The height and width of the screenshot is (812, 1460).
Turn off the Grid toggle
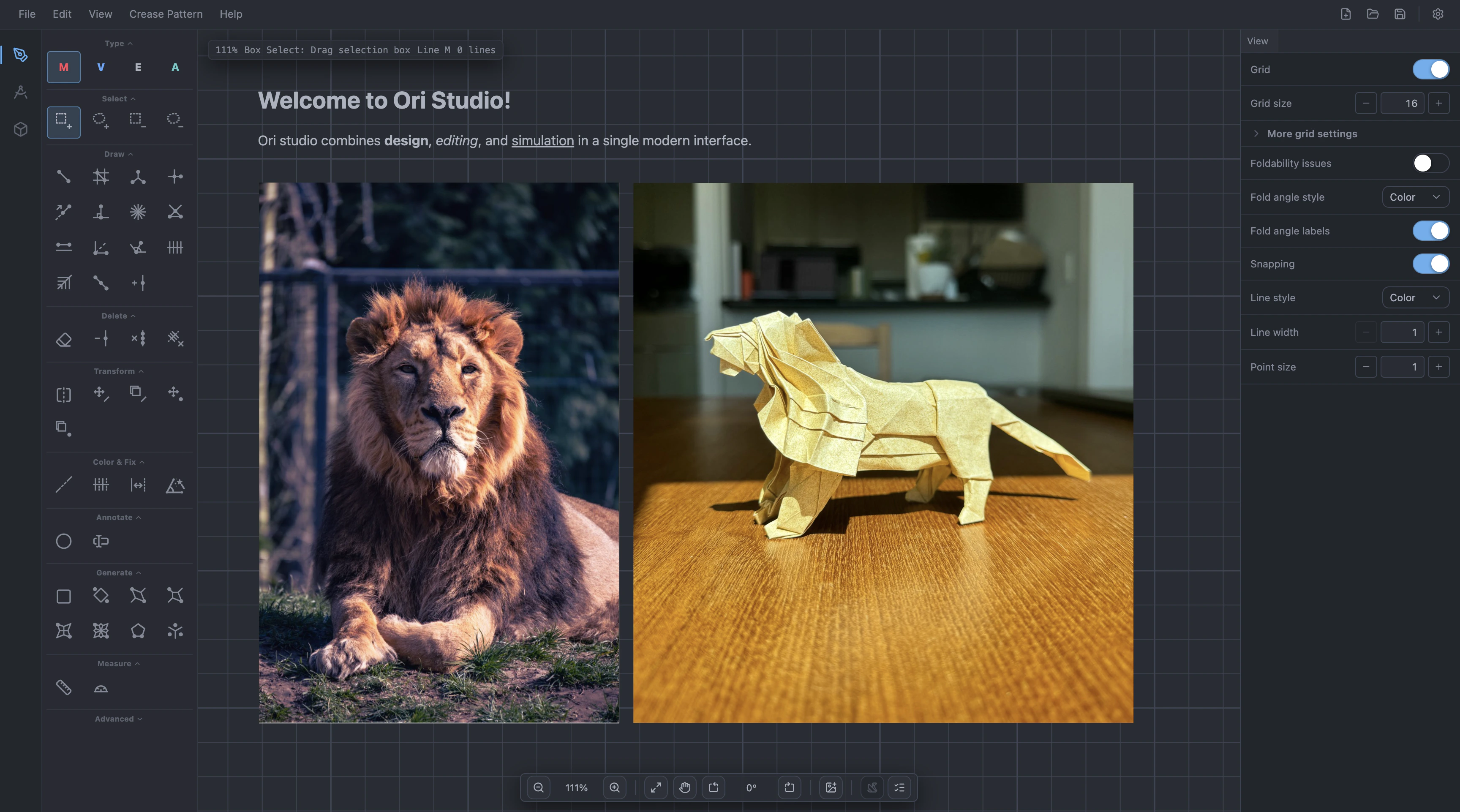tap(1431, 69)
